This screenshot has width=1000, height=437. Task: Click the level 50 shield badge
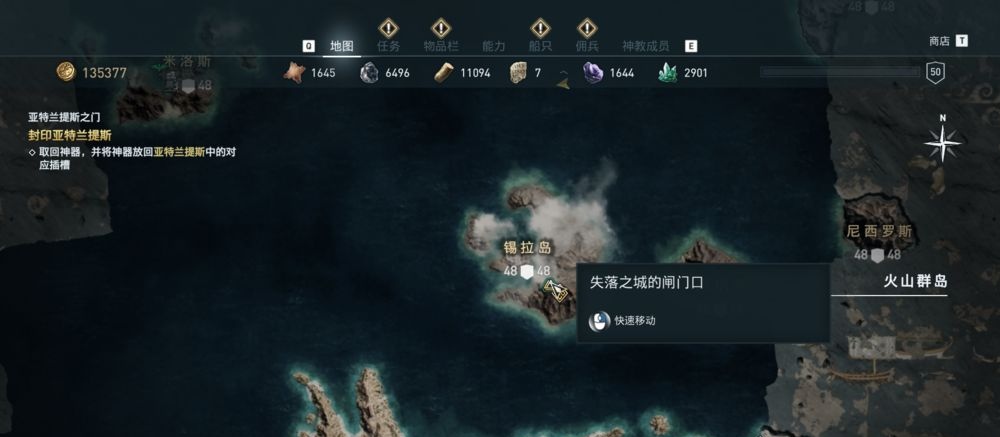(935, 72)
